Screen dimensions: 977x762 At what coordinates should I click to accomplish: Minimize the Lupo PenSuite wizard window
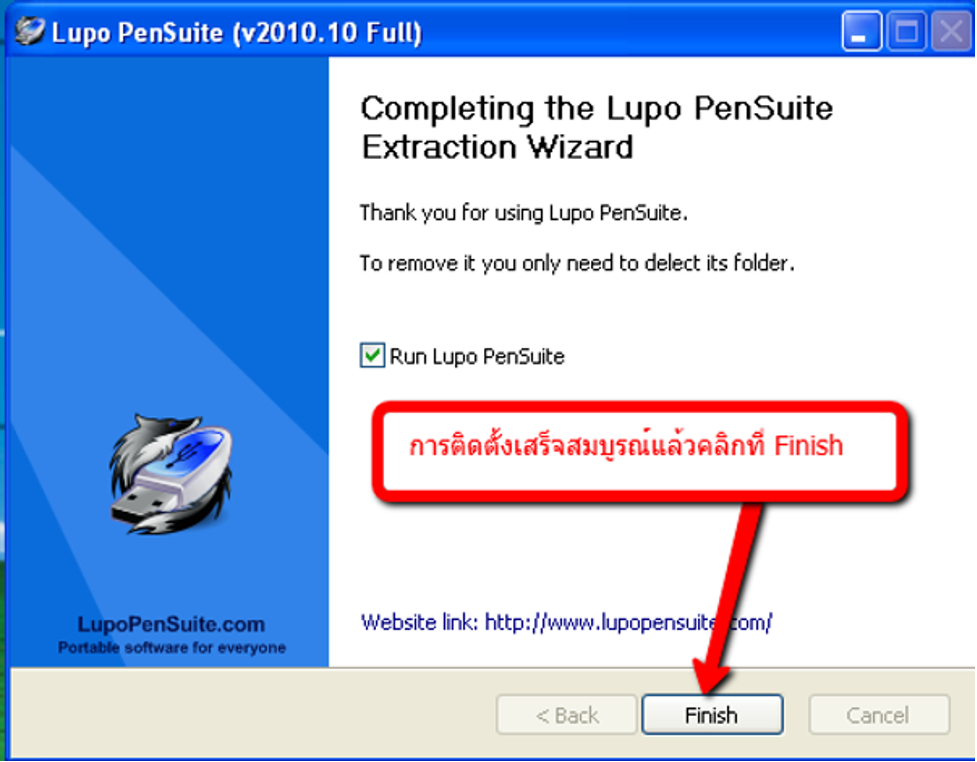(861, 31)
